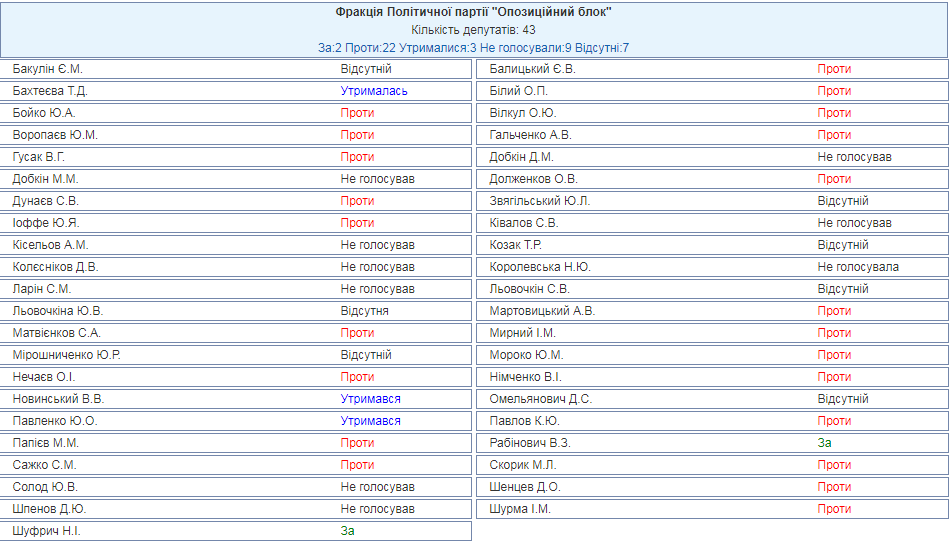Select deputy name Звягільський Ю.Л.
The height and width of the screenshot is (542, 952).
pyautogui.click(x=540, y=201)
